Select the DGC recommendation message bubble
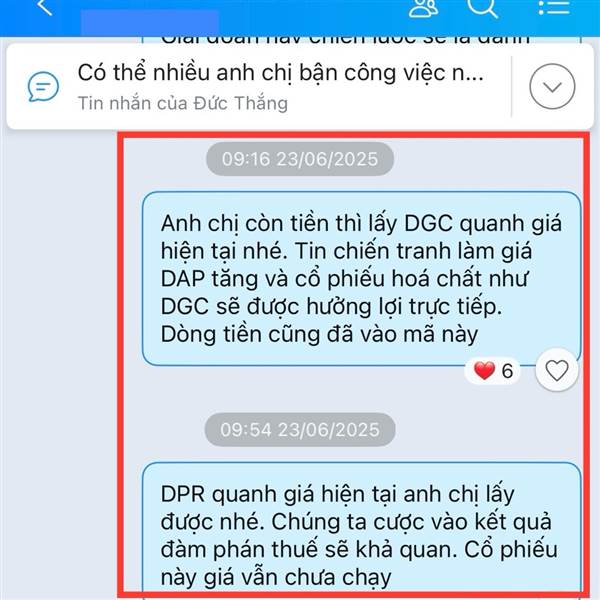The image size is (600, 600). pos(361,279)
